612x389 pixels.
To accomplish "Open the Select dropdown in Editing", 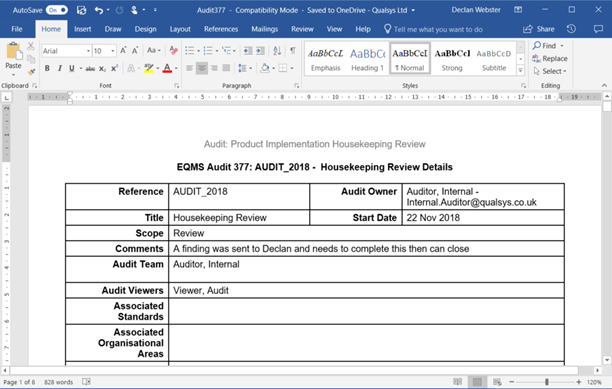I will [x=550, y=71].
